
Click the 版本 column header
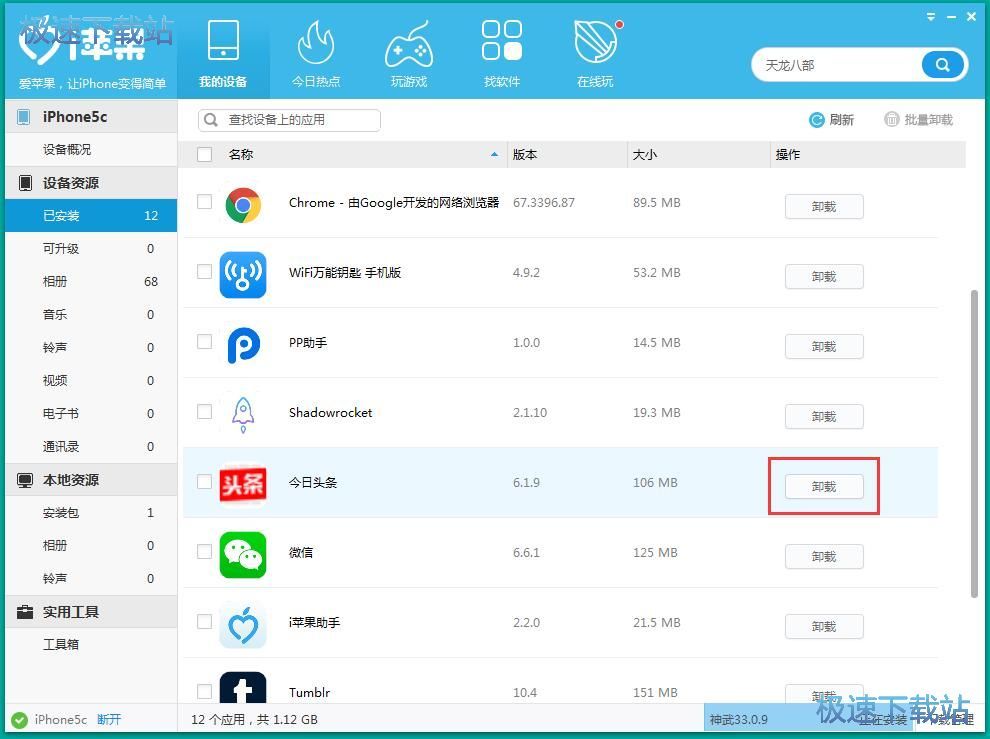(x=568, y=155)
